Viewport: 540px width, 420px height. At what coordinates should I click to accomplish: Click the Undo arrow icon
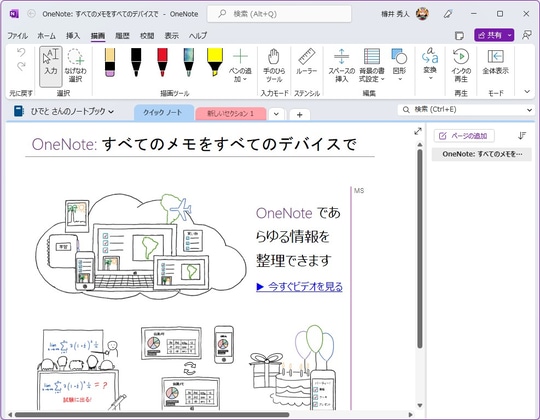(21, 53)
